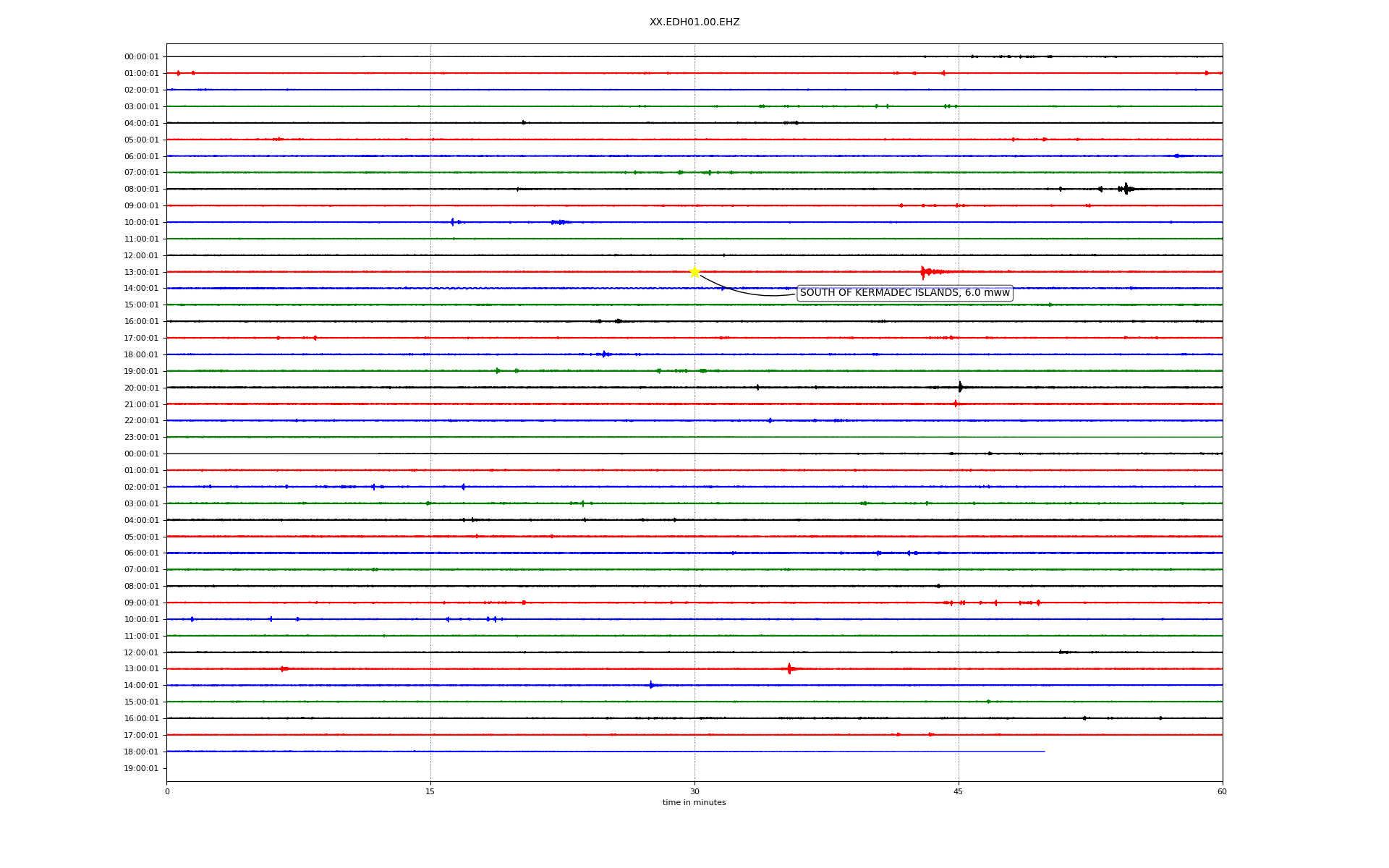Screen dimensions: 1389x868
Task: Click the blue spike on first 10:00:01 trace
Action: [452, 222]
